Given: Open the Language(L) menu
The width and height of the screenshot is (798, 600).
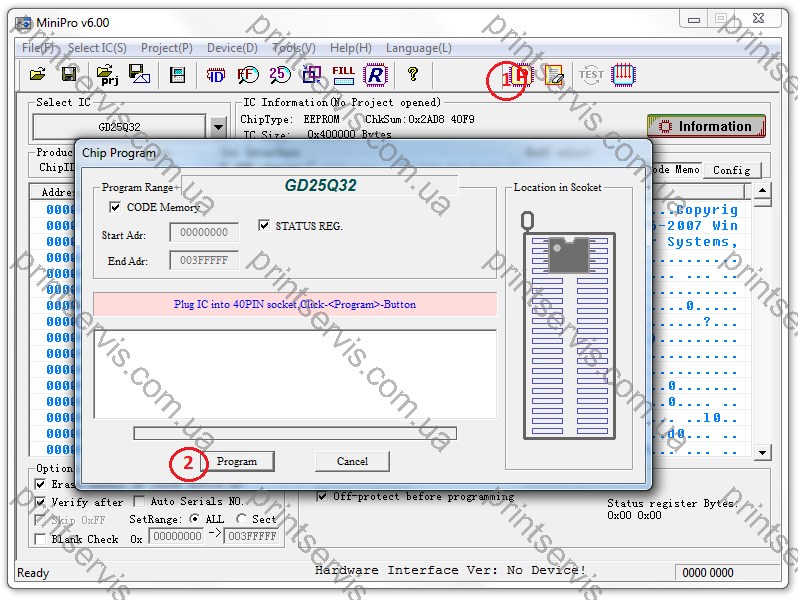Looking at the screenshot, I should [418, 48].
